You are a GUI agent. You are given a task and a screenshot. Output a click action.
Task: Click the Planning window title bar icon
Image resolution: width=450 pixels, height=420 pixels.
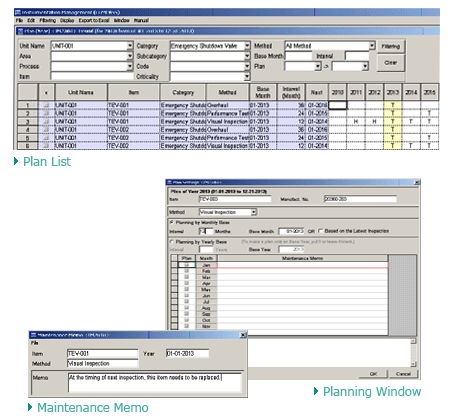pos(169,182)
